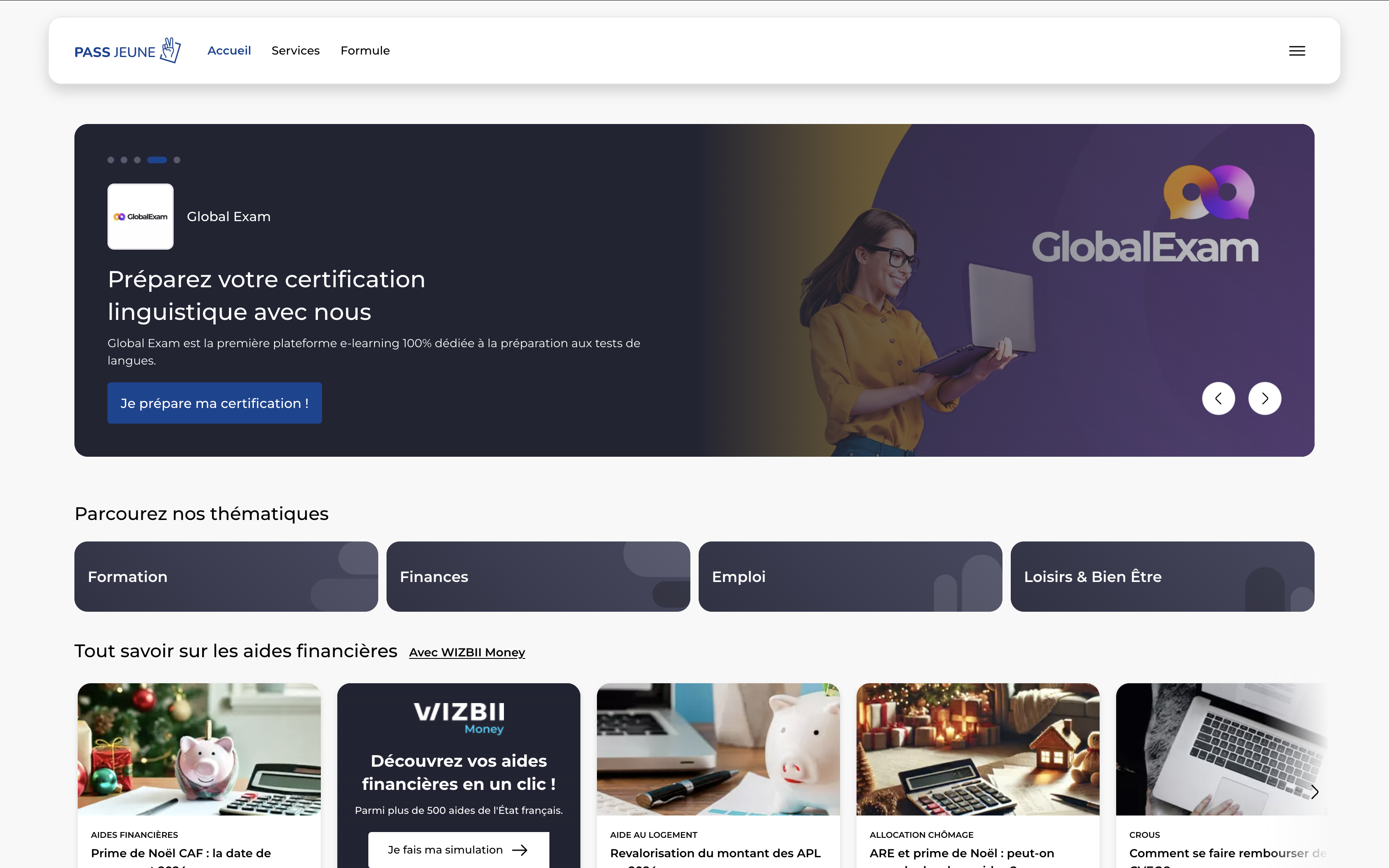The image size is (1389, 868).
Task: Open the Services nav item
Action: pyautogui.click(x=296, y=50)
